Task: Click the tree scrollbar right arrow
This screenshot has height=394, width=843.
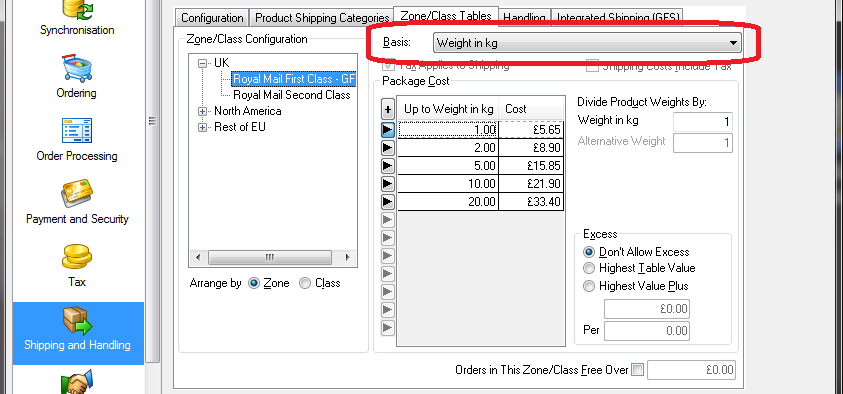Action: (x=347, y=257)
